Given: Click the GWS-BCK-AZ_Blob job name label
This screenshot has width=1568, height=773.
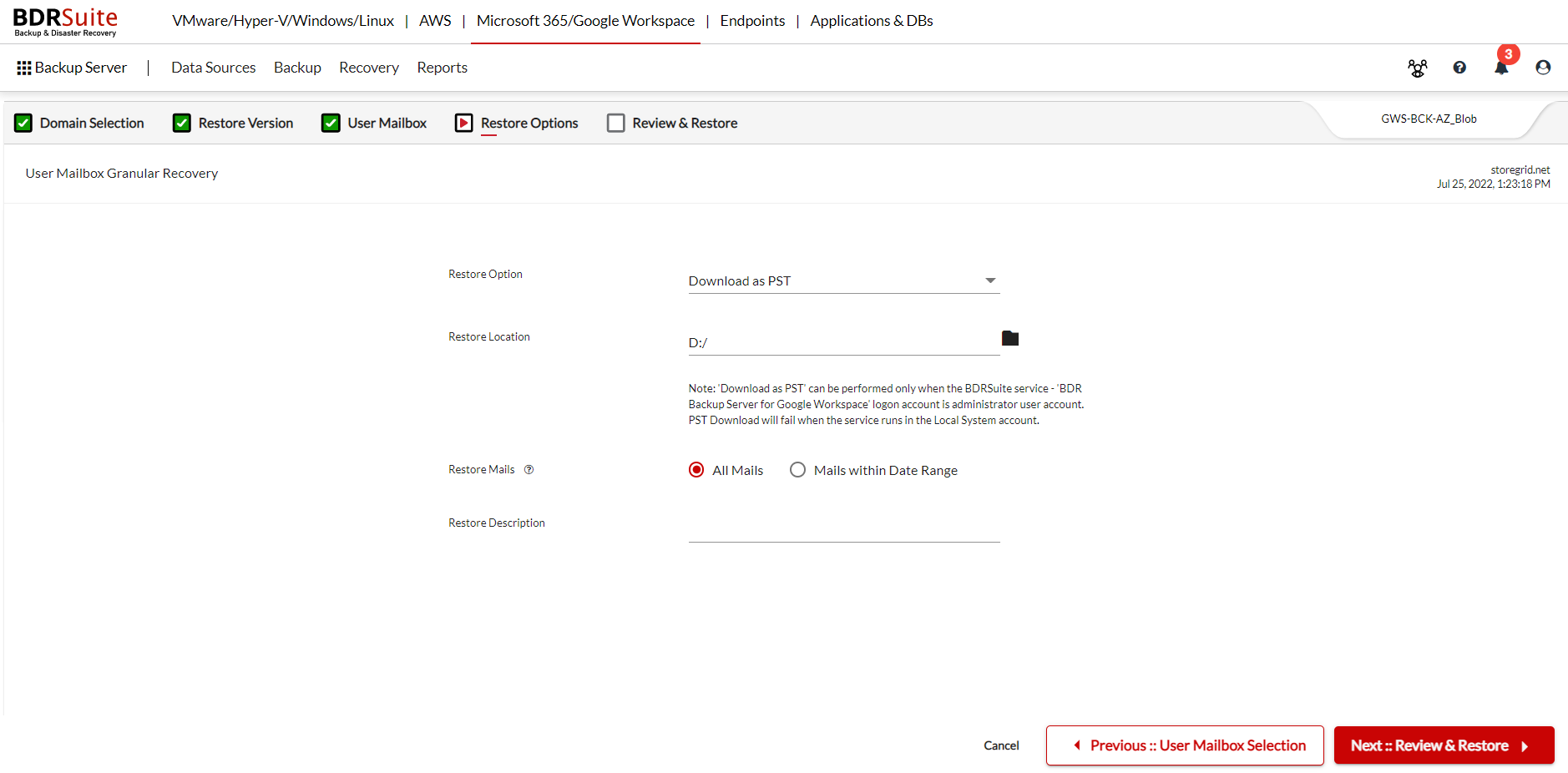Looking at the screenshot, I should pos(1429,119).
